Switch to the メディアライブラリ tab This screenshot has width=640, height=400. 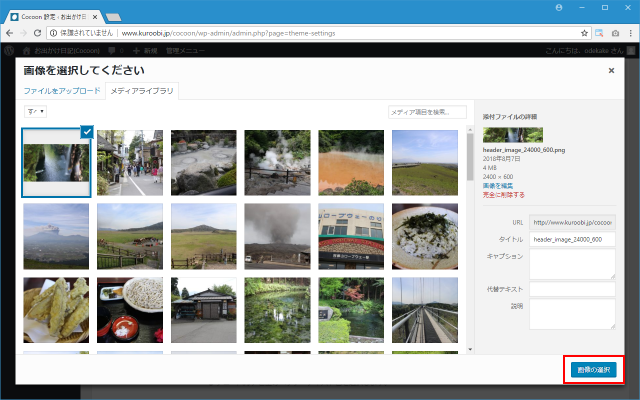tap(142, 91)
